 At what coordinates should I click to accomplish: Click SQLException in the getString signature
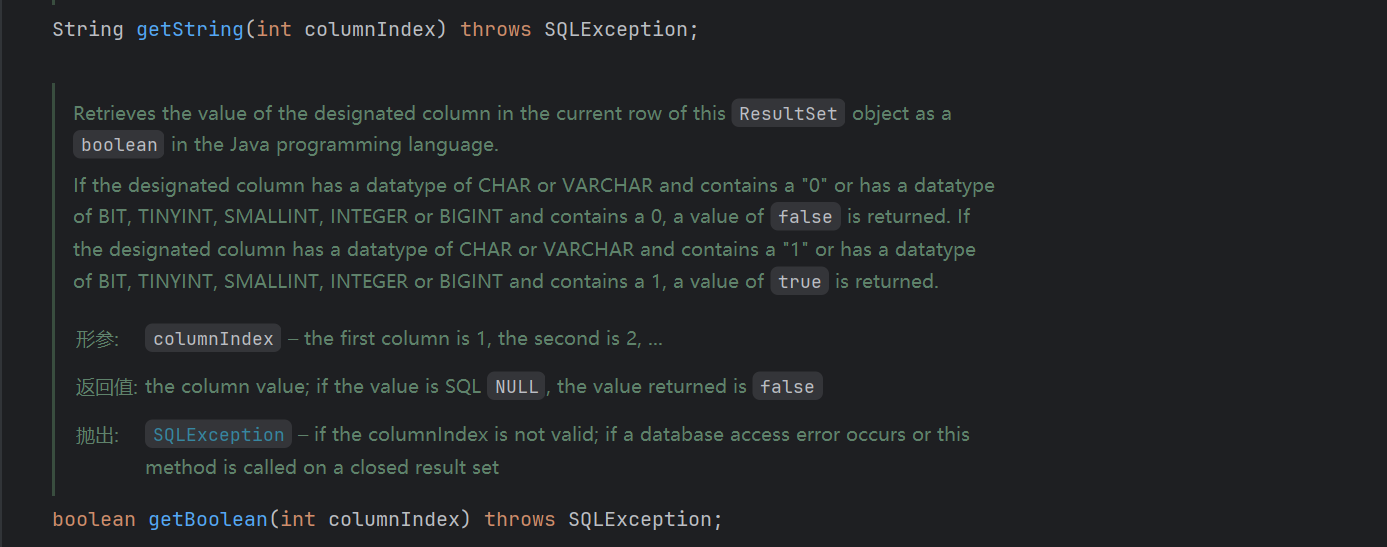616,29
